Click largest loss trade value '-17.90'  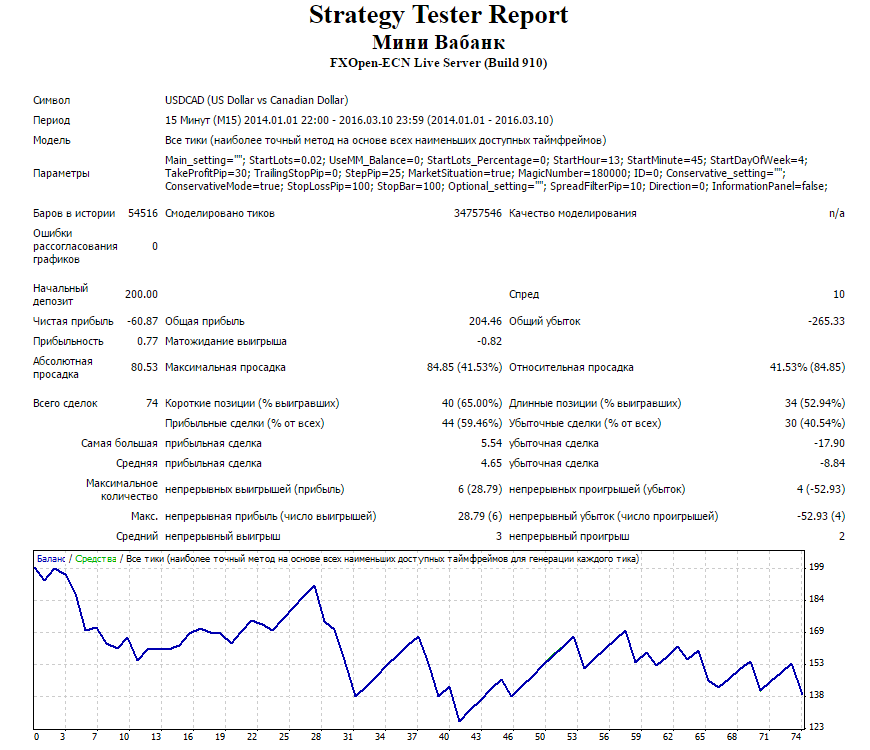coord(829,443)
